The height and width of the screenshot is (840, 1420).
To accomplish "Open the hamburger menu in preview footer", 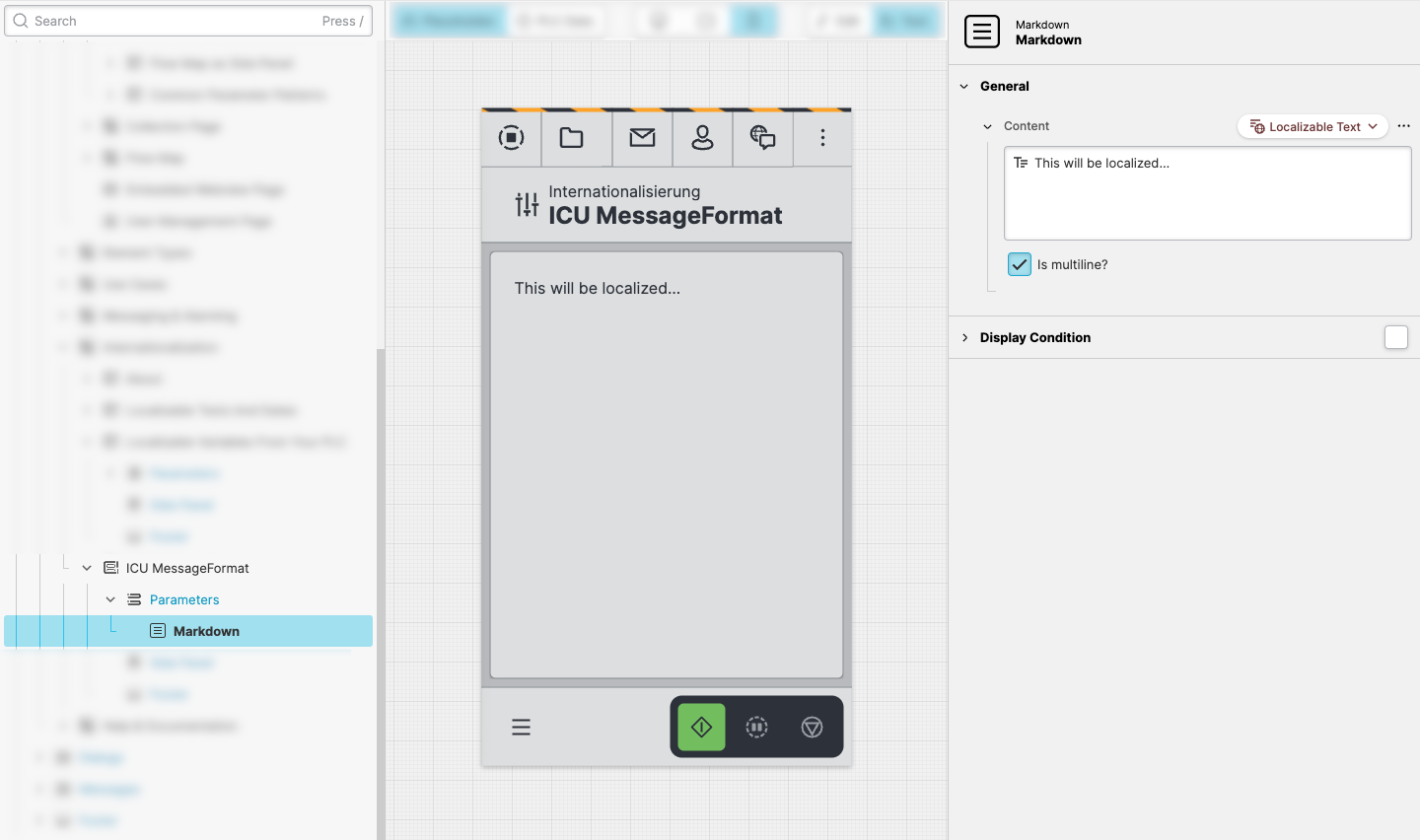I will [522, 728].
